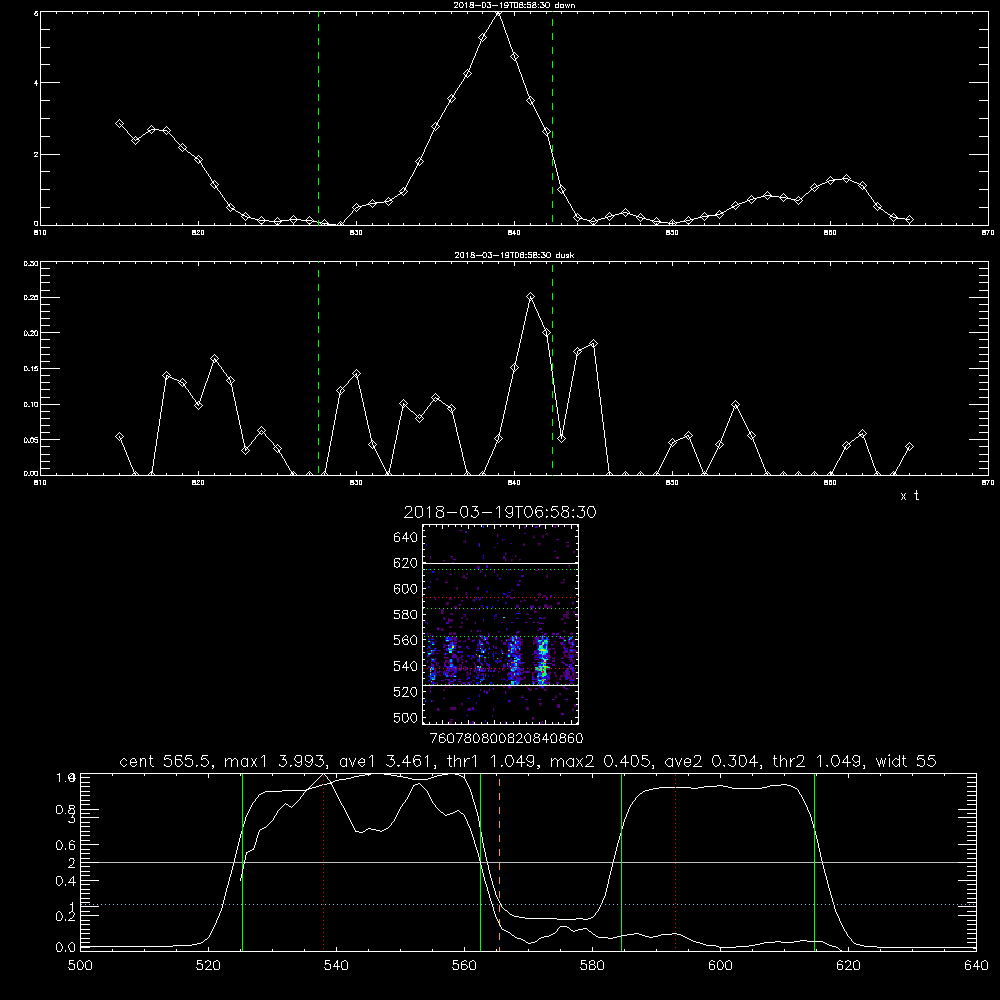
Task: Click the last diamond marker on dawn curve
Action: [909, 219]
